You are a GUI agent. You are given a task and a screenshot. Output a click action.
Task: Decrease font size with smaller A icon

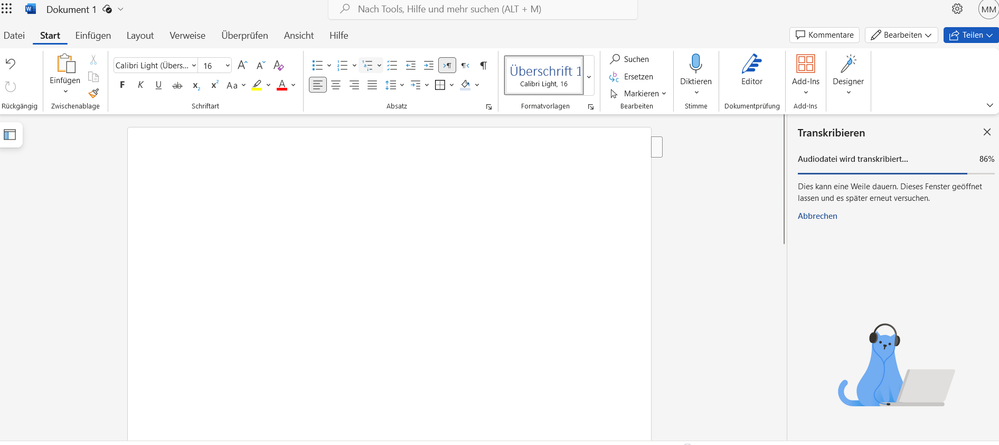[x=260, y=65]
